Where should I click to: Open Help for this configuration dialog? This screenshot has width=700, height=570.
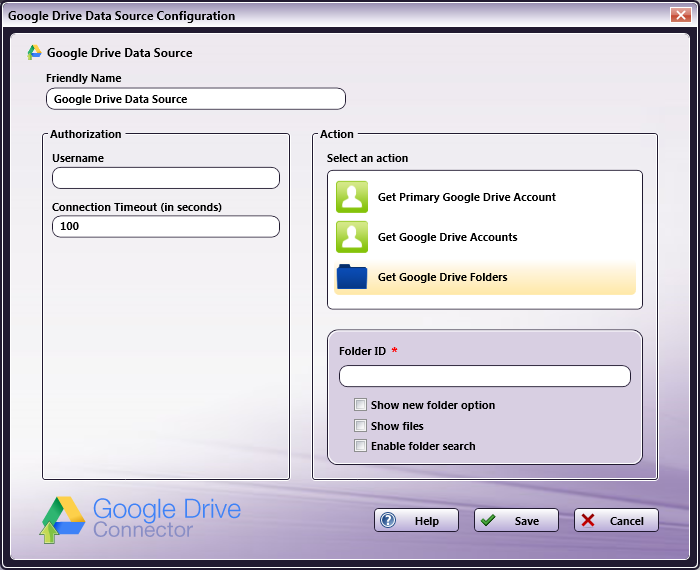[x=416, y=520]
